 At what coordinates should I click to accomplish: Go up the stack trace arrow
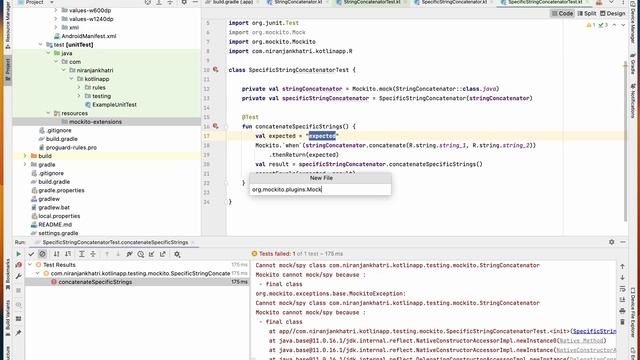coord(622,266)
